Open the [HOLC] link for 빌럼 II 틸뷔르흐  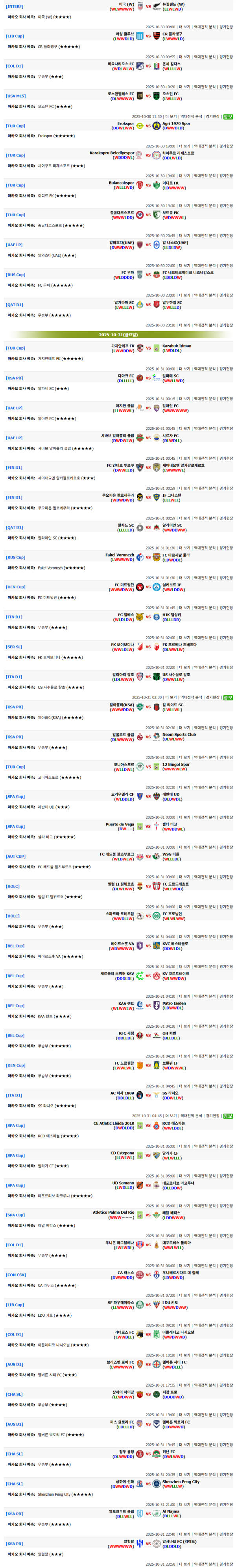[x=13, y=886]
